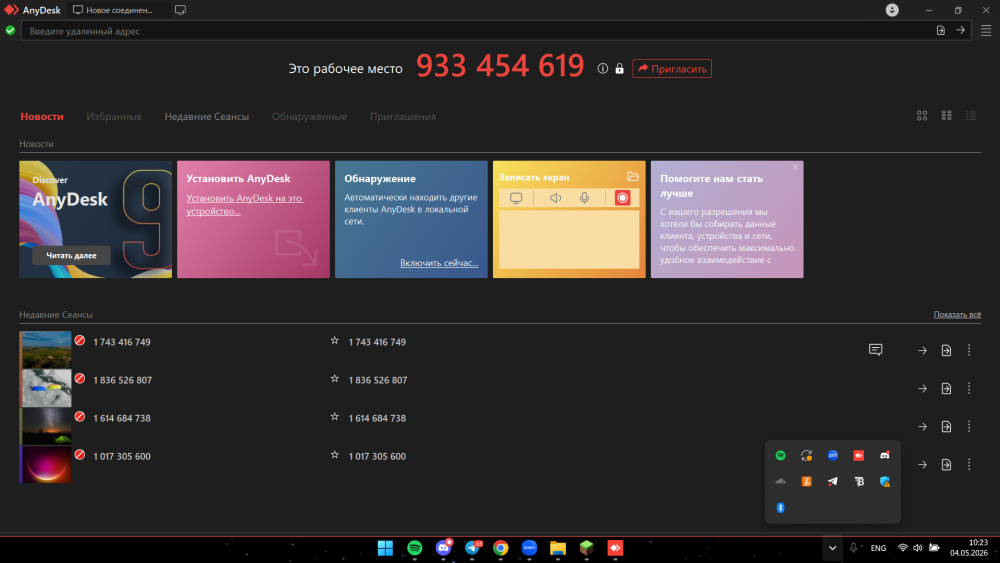Select the Избранные tab
This screenshot has height=563, width=1000.
114,117
